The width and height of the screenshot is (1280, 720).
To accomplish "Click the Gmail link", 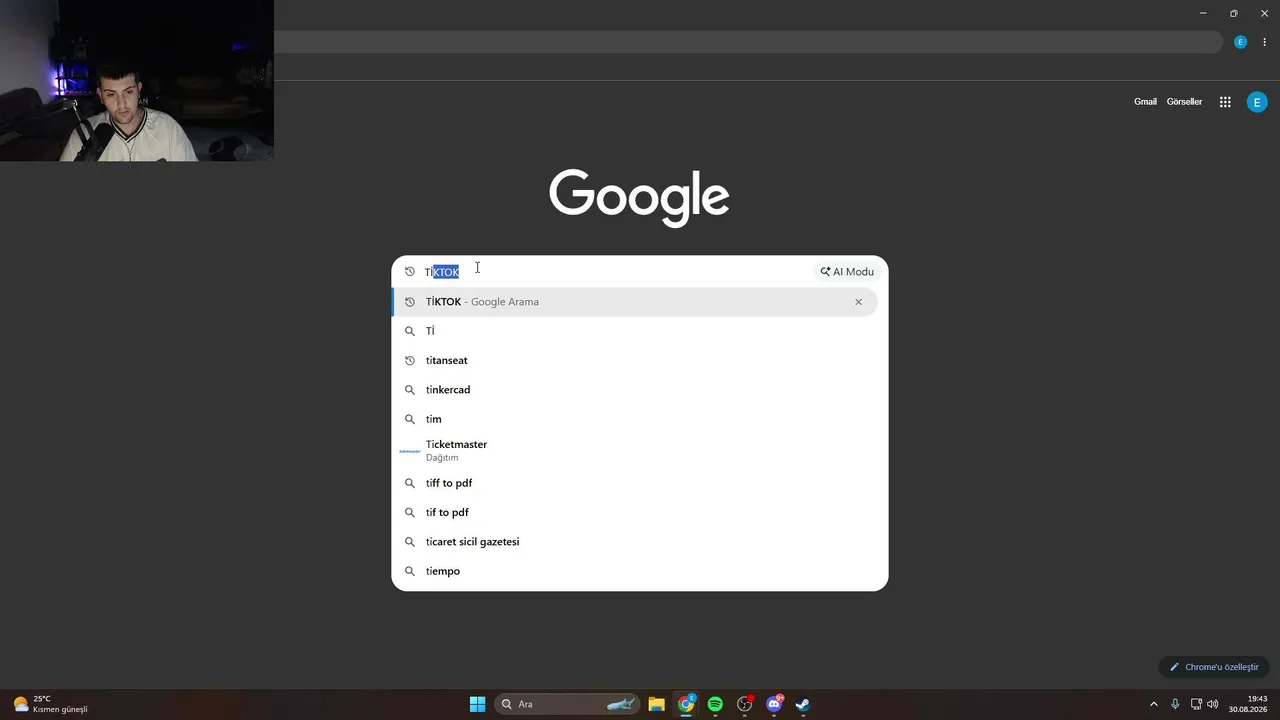I will pos(1145,102).
